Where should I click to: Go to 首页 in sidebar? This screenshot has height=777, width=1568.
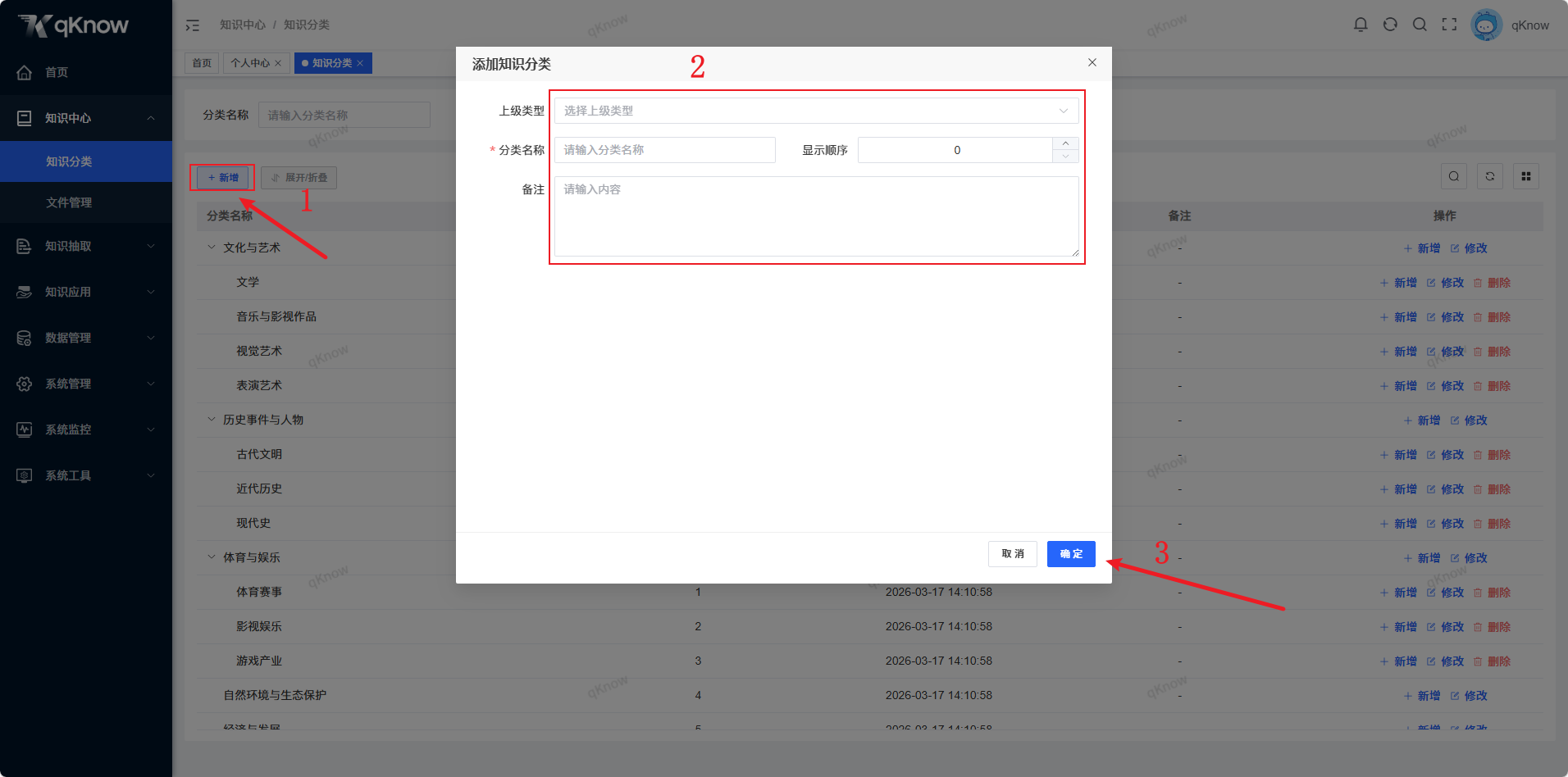86,72
